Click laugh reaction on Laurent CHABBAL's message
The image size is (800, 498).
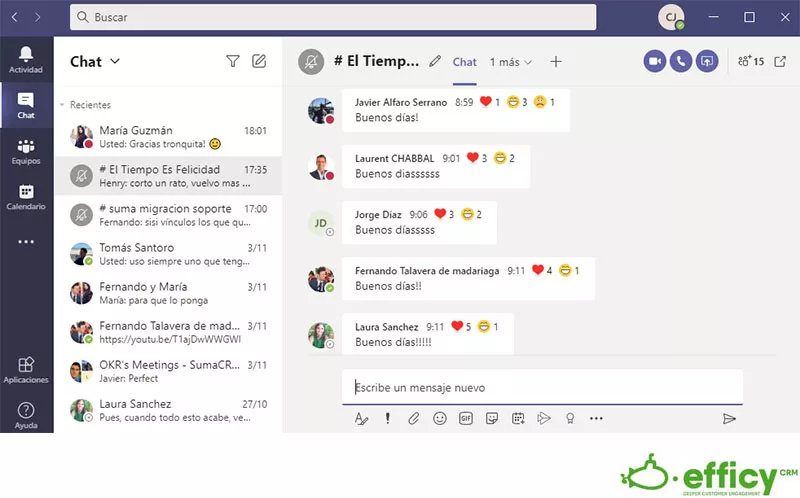click(x=500, y=158)
